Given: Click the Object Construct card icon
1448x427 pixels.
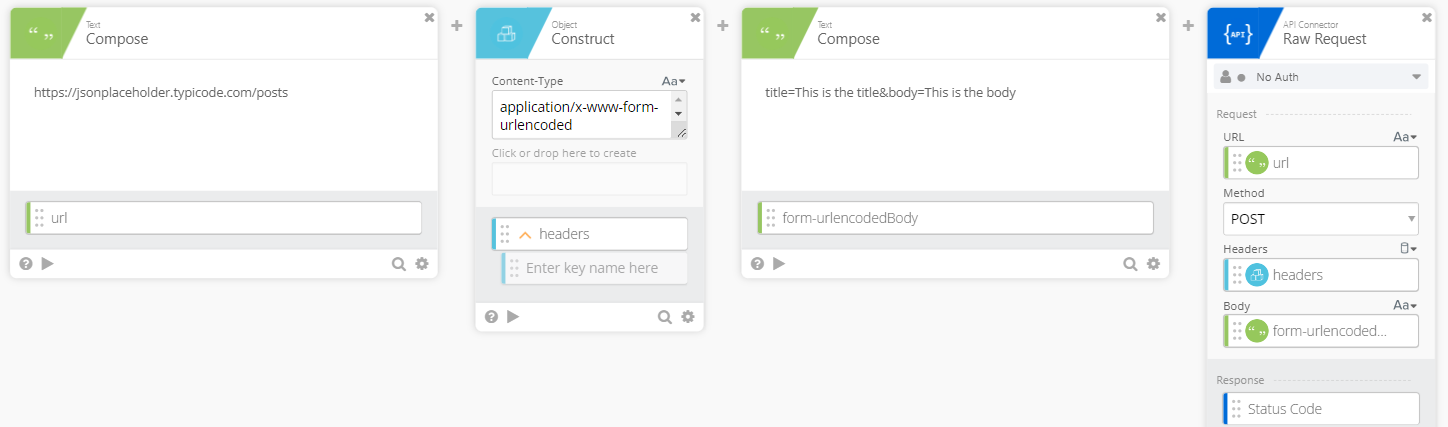Looking at the screenshot, I should pyautogui.click(x=506, y=33).
